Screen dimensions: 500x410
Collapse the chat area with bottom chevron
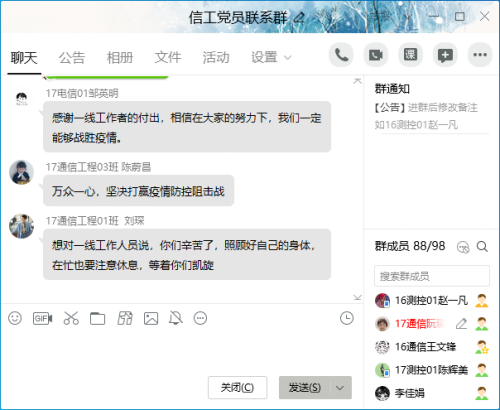click(357, 297)
